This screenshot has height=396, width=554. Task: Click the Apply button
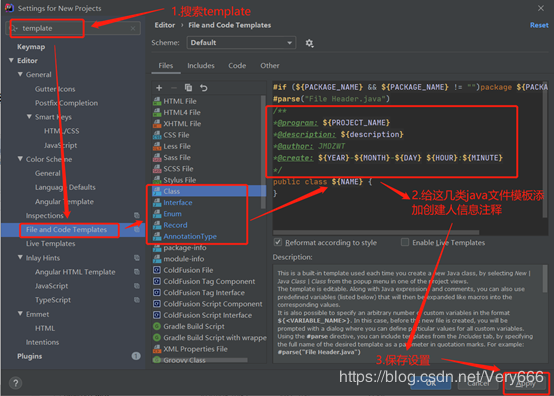pyautogui.click(x=525, y=384)
